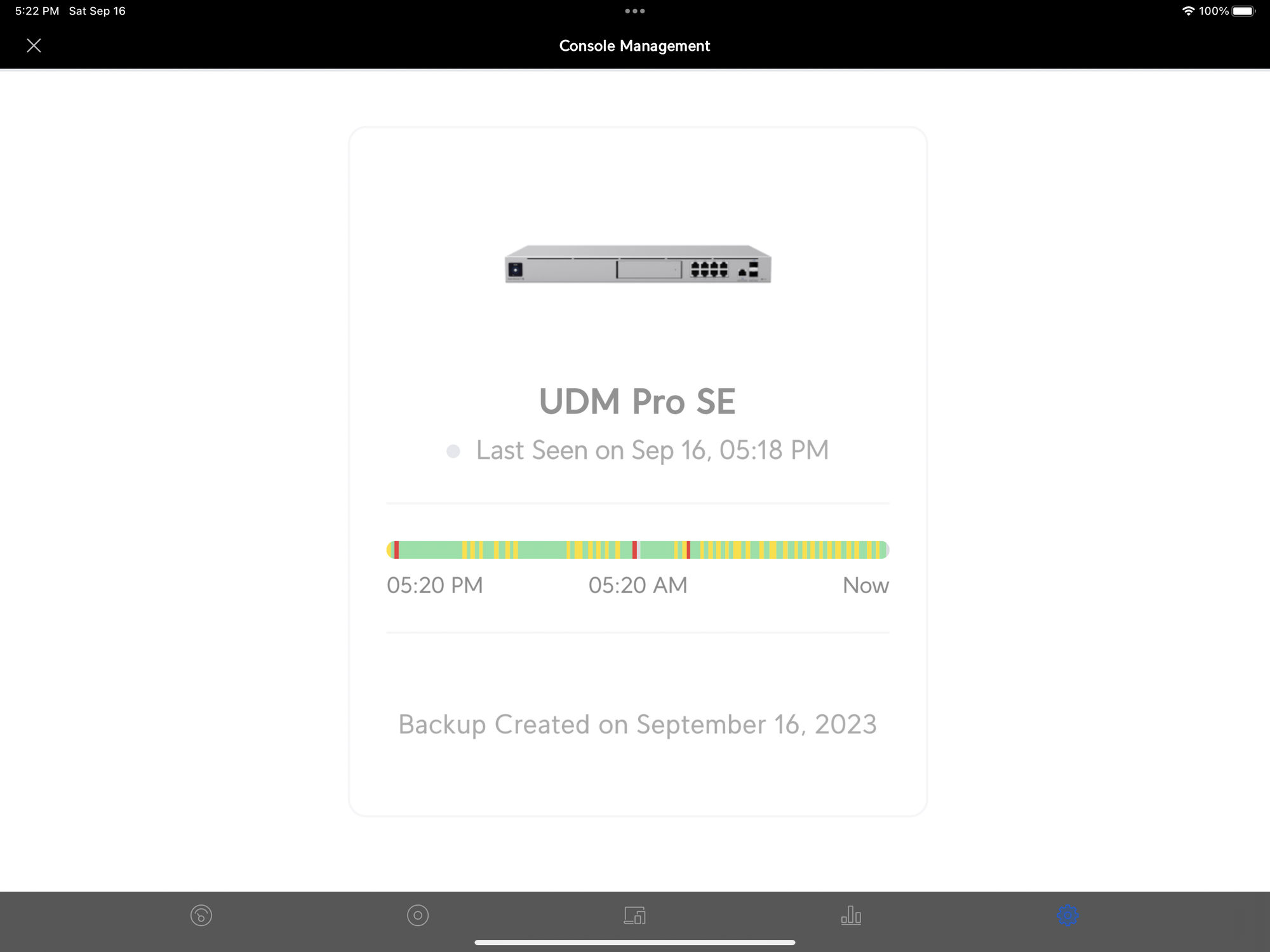1270x952 pixels.
Task: Tap the Now label under uptime bar
Action: (865, 585)
